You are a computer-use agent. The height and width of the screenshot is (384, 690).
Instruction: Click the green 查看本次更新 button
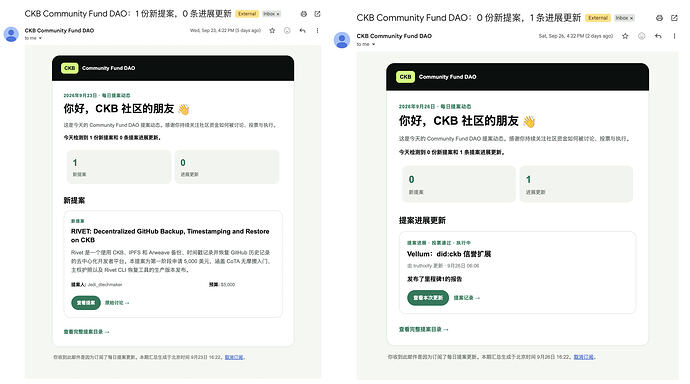[x=428, y=298]
